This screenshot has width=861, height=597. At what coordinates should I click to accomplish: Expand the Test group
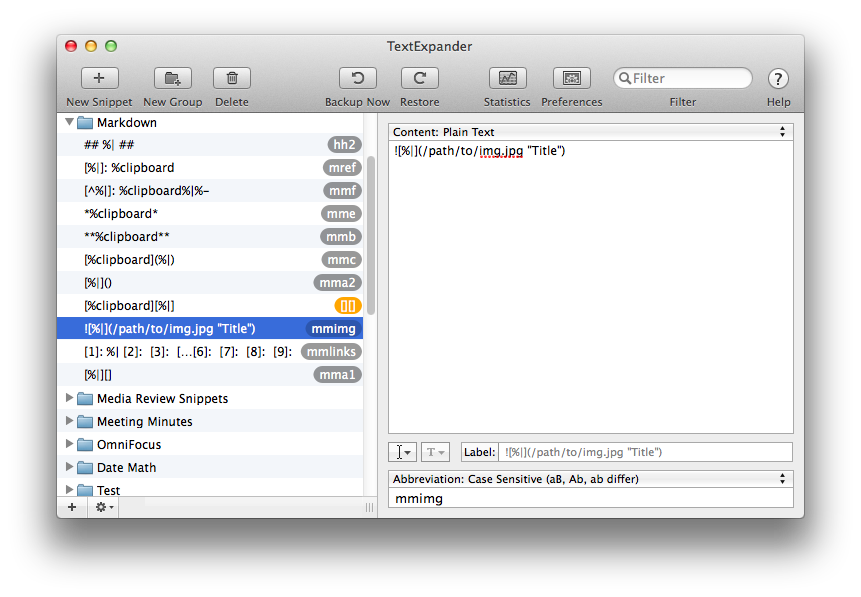click(x=69, y=489)
